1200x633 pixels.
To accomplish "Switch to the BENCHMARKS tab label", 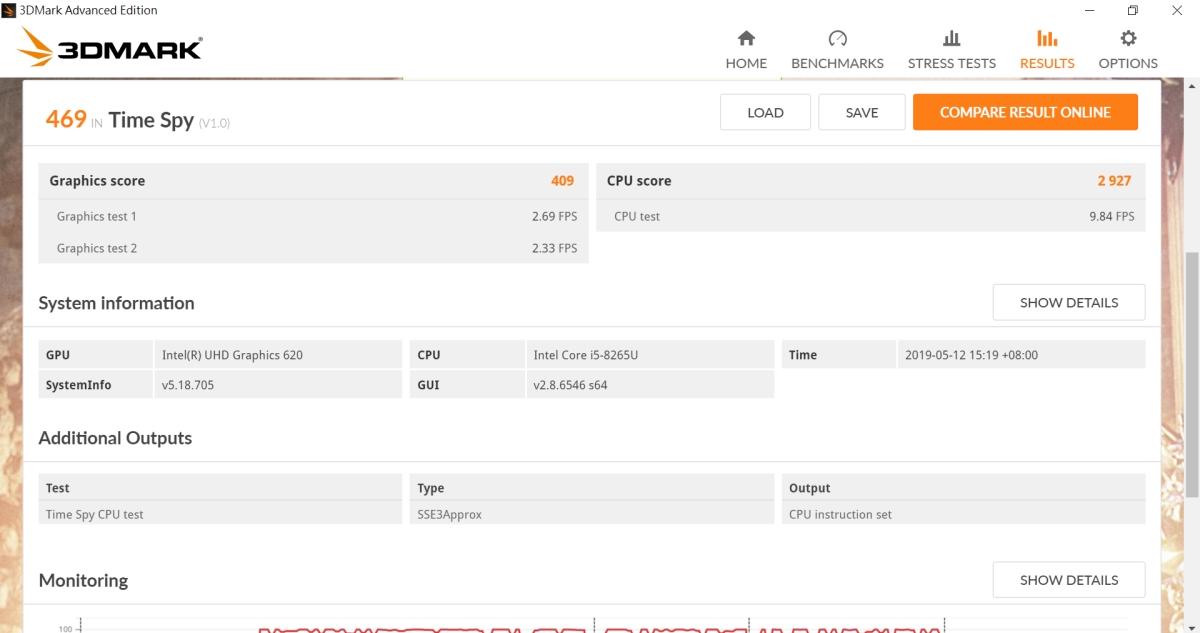I will click(838, 63).
